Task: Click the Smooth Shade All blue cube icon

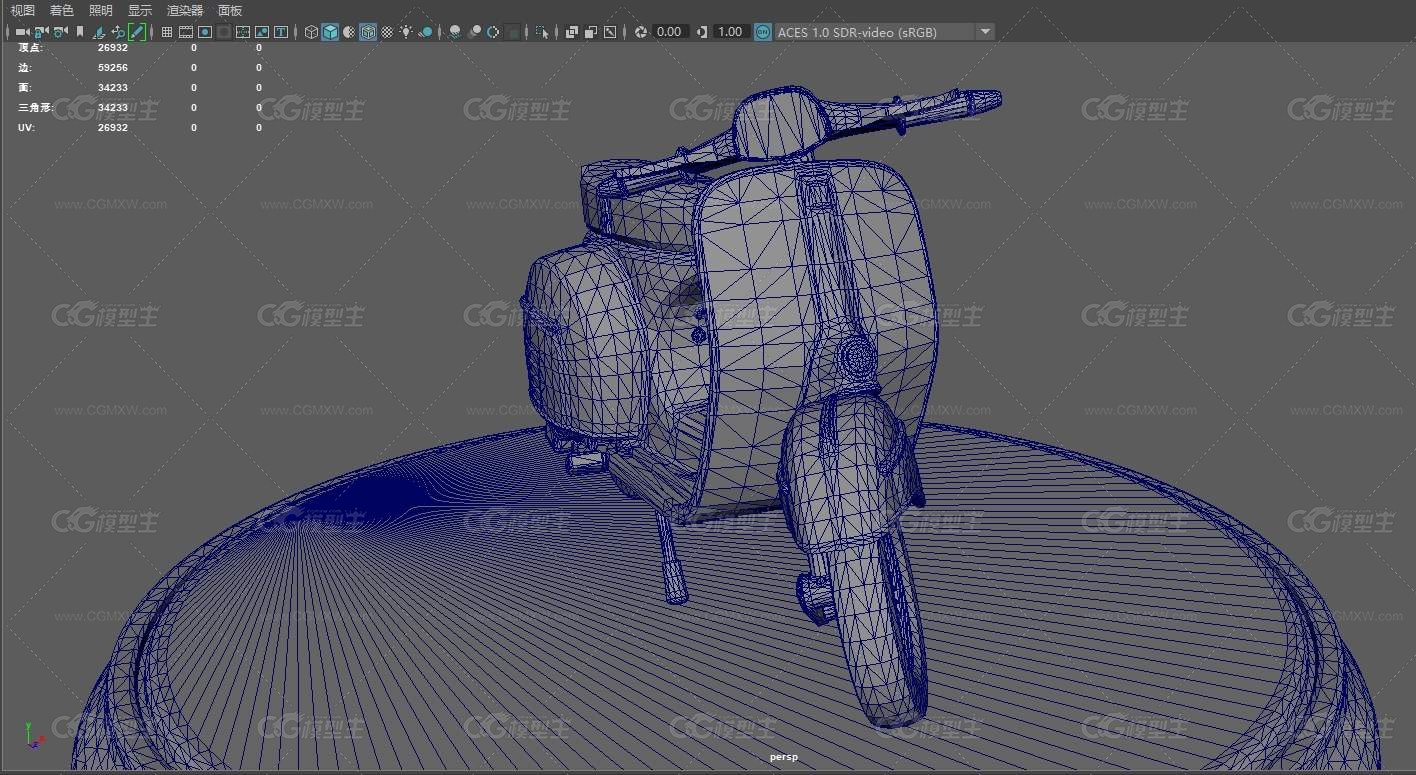Action: coord(330,32)
